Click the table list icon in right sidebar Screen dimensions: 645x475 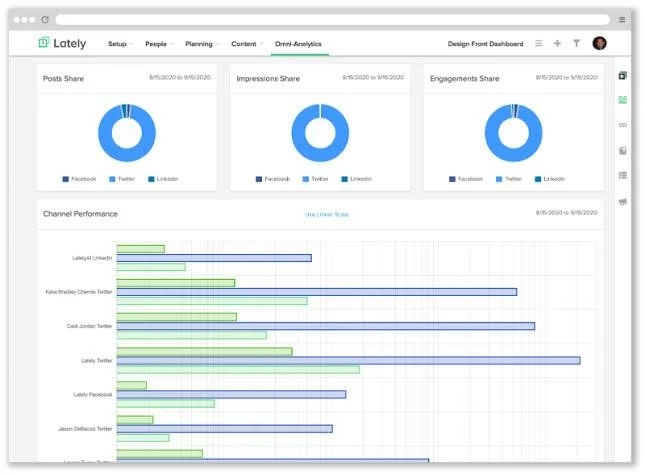click(623, 176)
